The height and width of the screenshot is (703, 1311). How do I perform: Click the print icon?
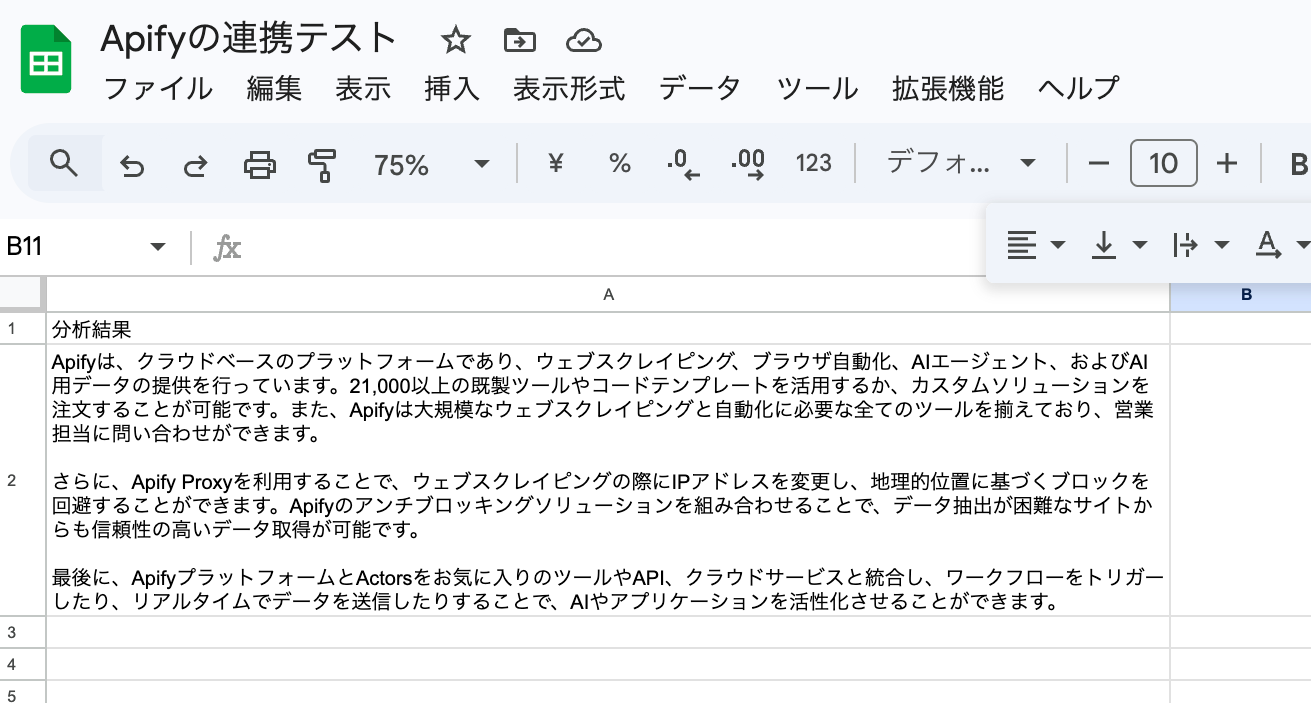260,165
